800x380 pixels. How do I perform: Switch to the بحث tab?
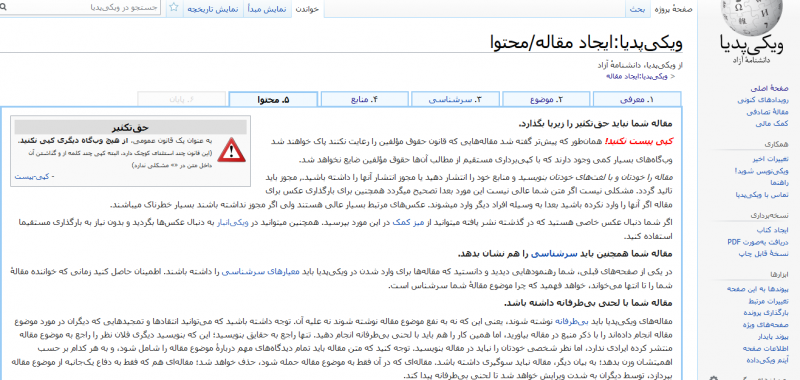(x=637, y=9)
